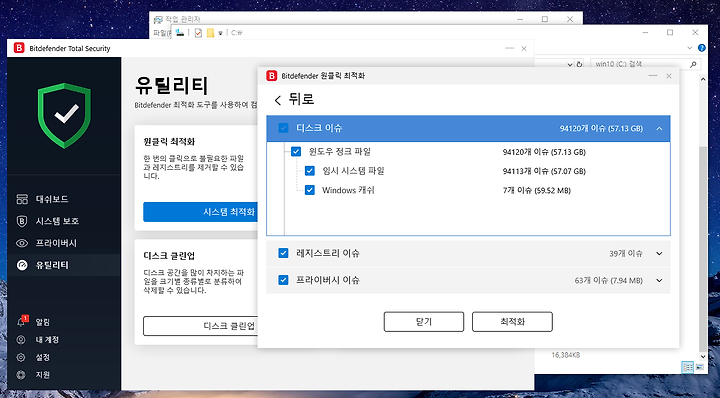Click the 최적화 button

click(512, 322)
